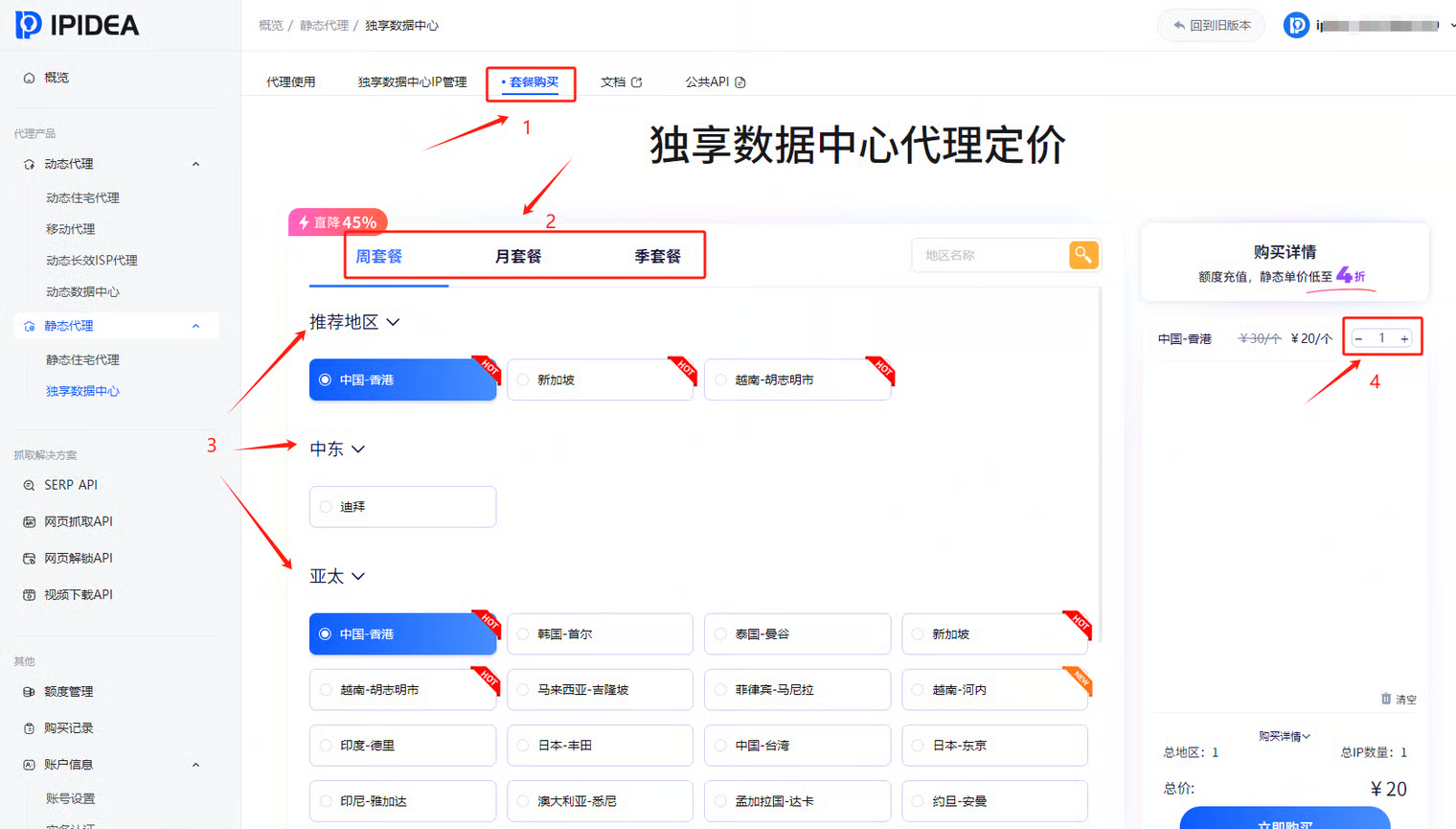Collapse the 亚太 region section

(358, 576)
